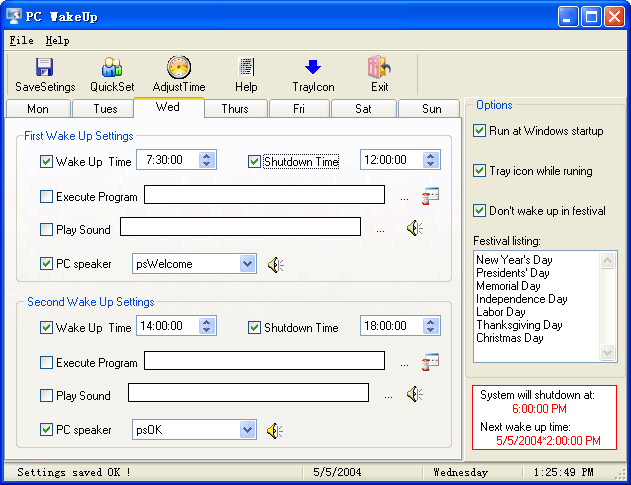Viewport: 631px width, 485px height.
Task: Adjust 7:30:00 wake up time spinner
Action: (x=207, y=160)
